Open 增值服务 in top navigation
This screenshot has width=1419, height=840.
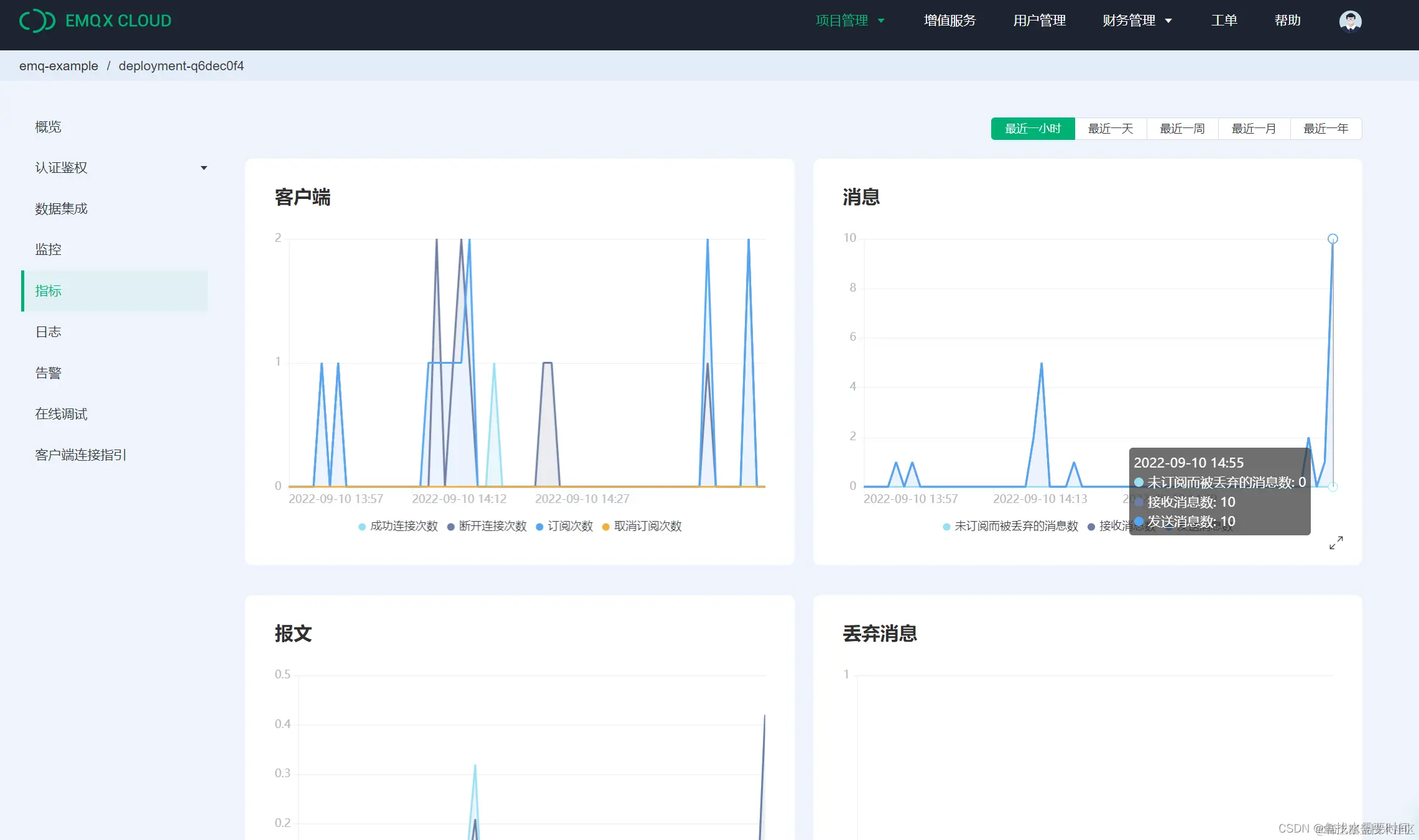tap(950, 21)
